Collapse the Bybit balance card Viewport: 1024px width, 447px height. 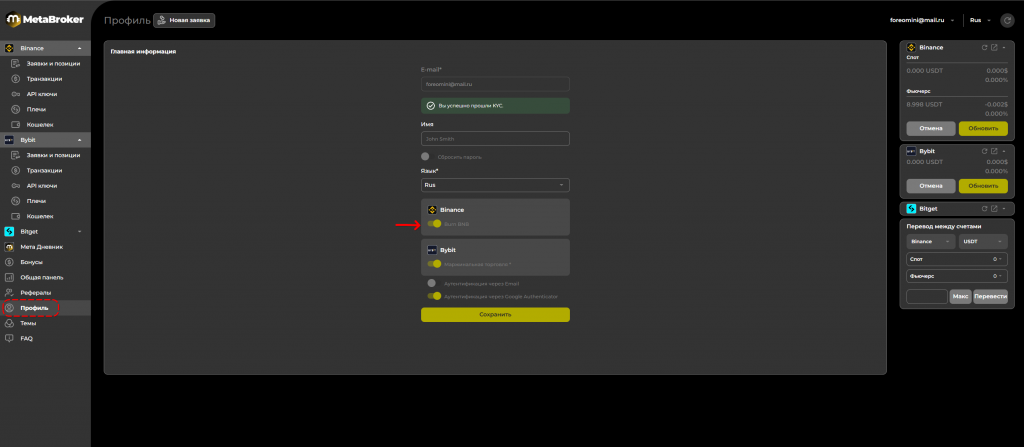click(1004, 150)
